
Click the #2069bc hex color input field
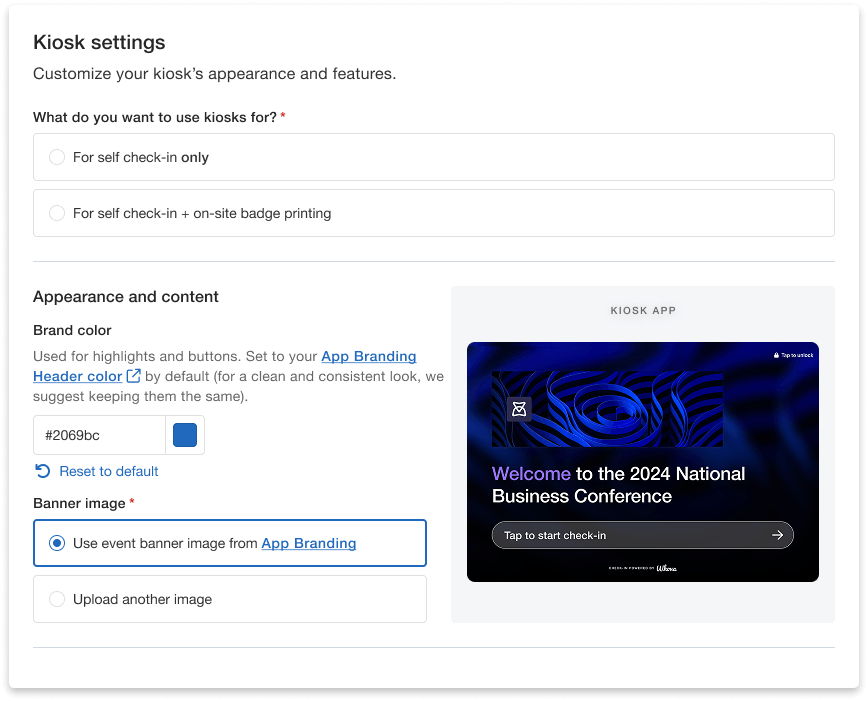(100, 434)
